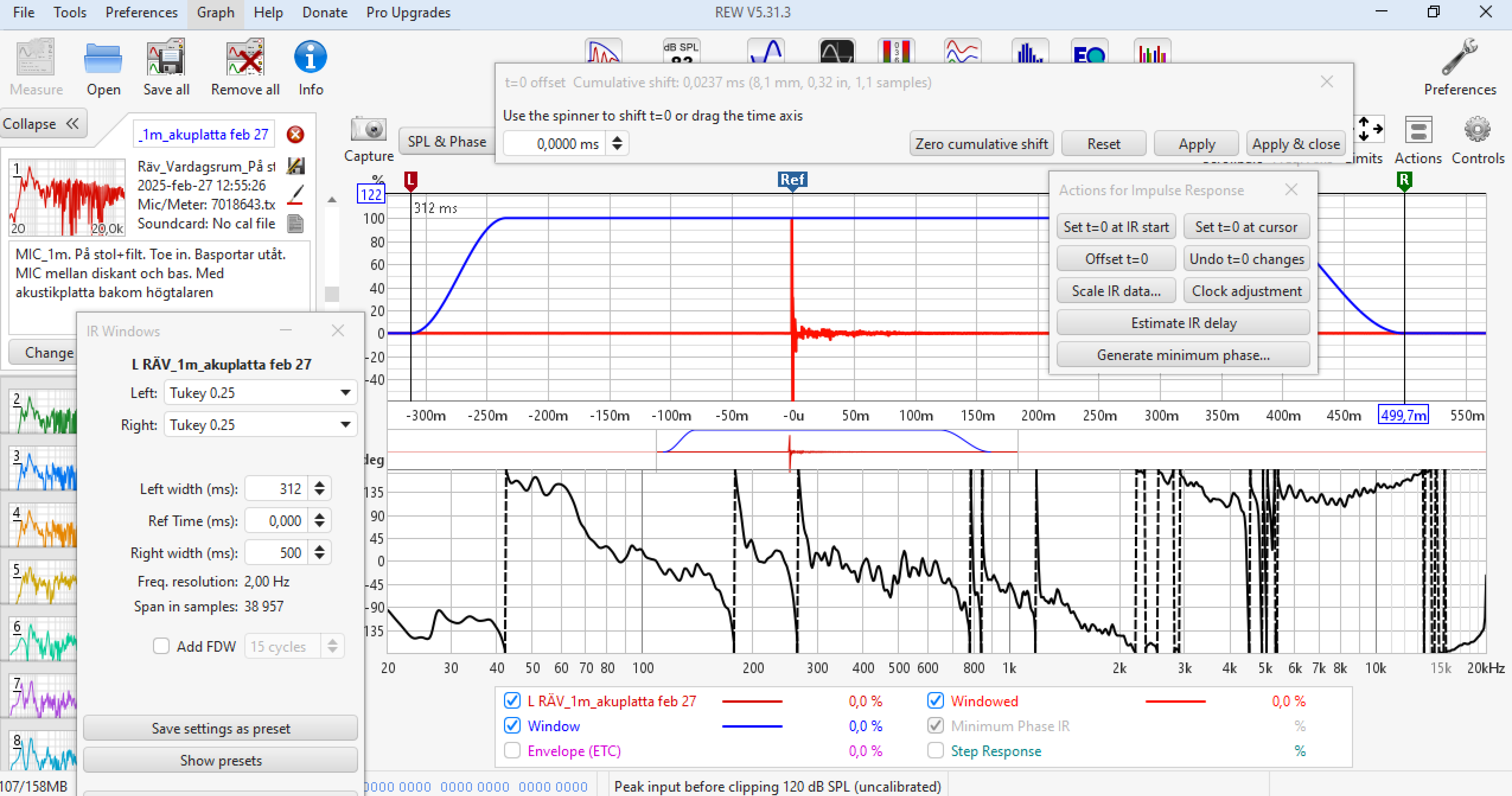Open the Levels meter icon
This screenshot has height=796, width=1512.
tap(896, 52)
